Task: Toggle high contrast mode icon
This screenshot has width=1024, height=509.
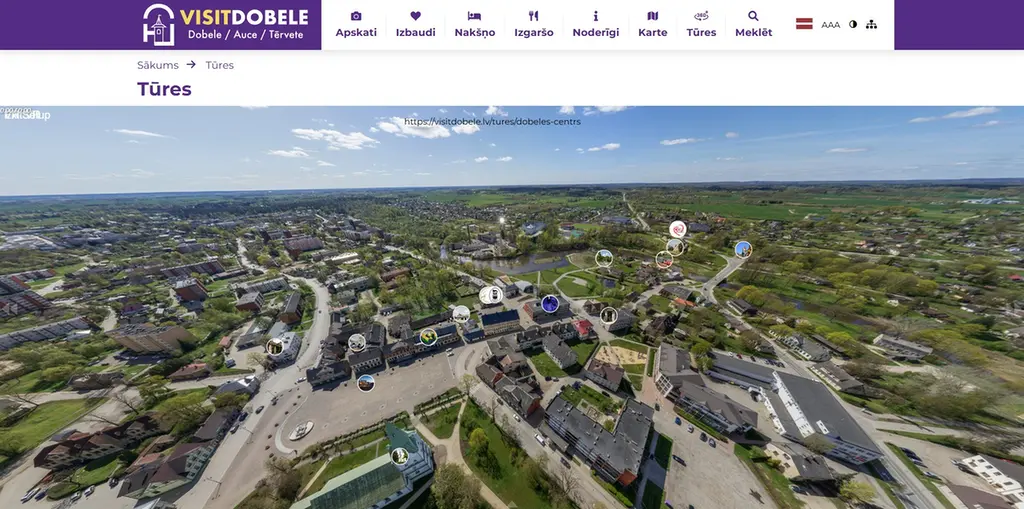Action: 853,24
